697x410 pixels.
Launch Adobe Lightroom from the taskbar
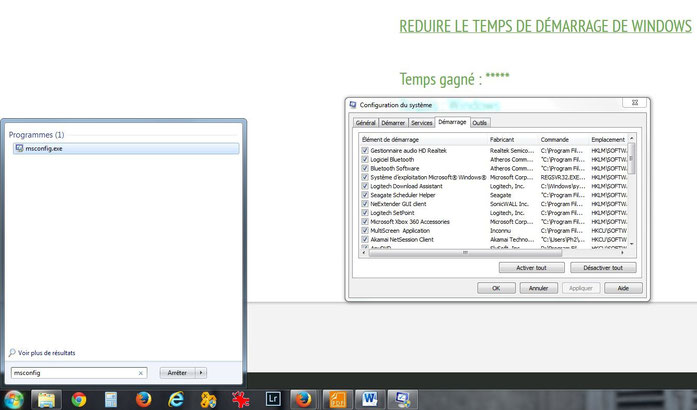tap(272, 399)
